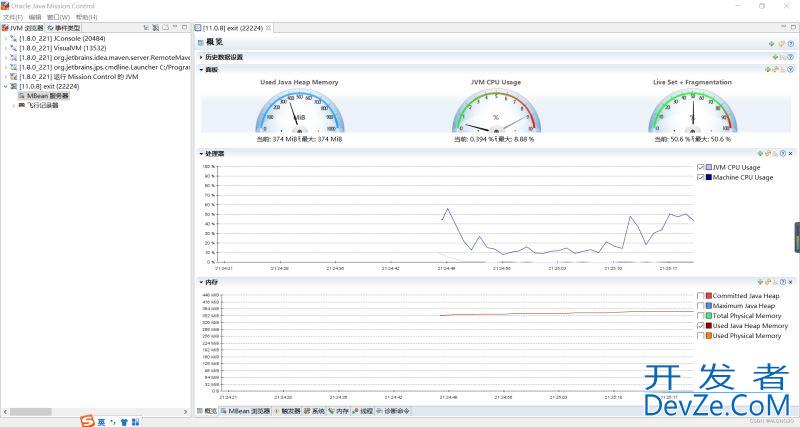This screenshot has width=800, height=427.
Task: Switch to the MBean 浏览器 bottom tab
Action: point(245,411)
